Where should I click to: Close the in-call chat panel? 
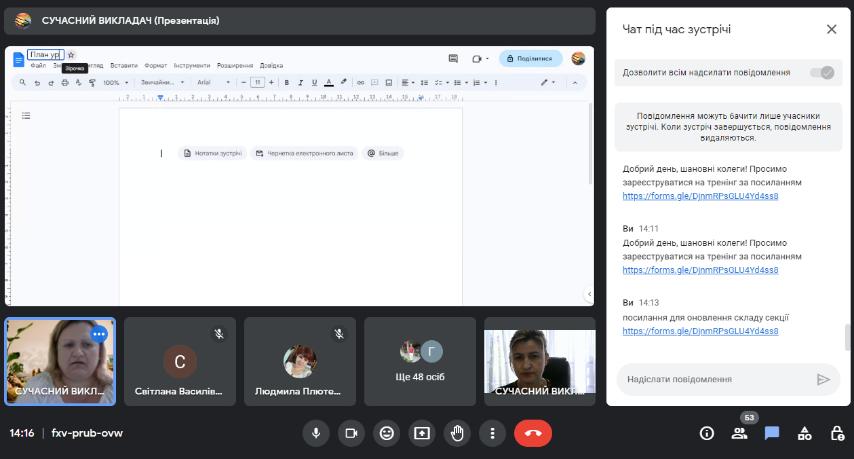point(831,29)
